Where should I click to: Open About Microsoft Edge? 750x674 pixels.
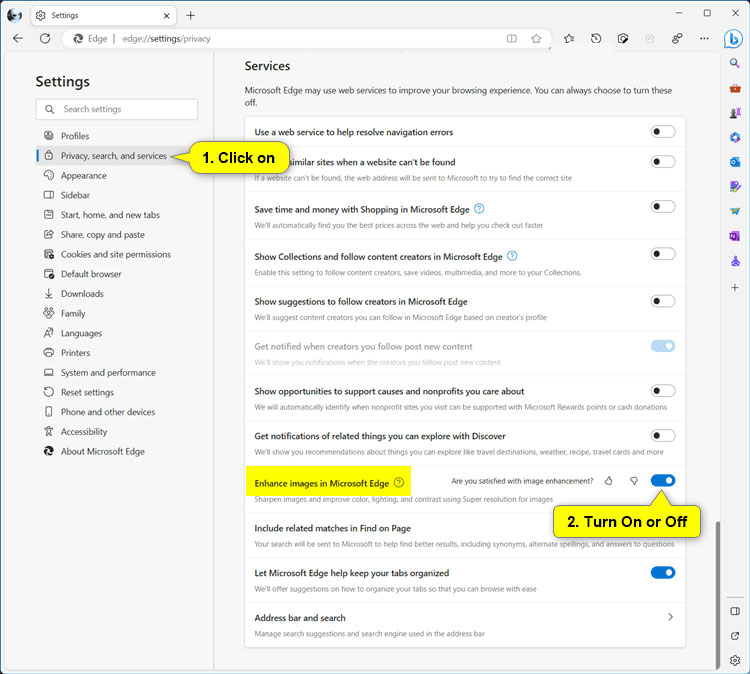point(118,451)
